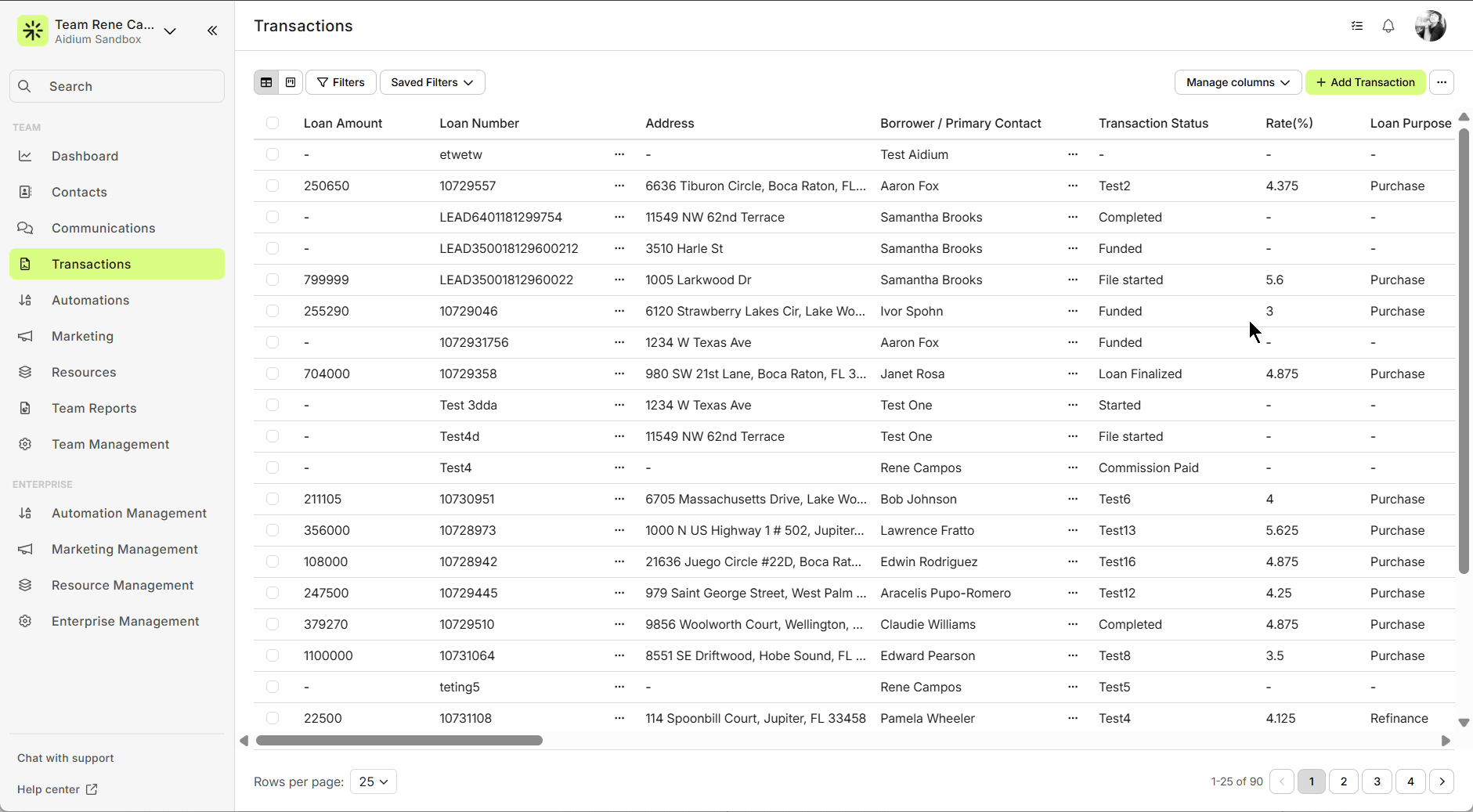Open the Manage columns dropdown
The width and height of the screenshot is (1473, 812).
1237,82
